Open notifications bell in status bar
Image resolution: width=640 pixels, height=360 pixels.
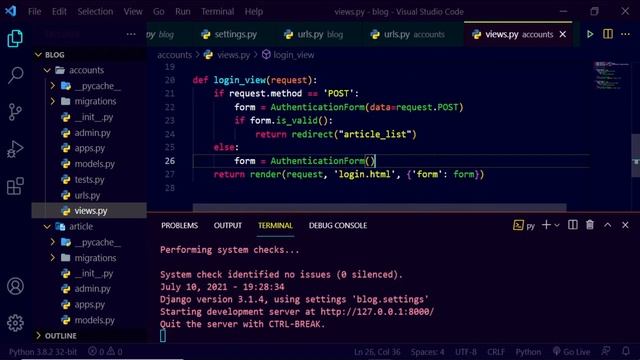(626, 351)
